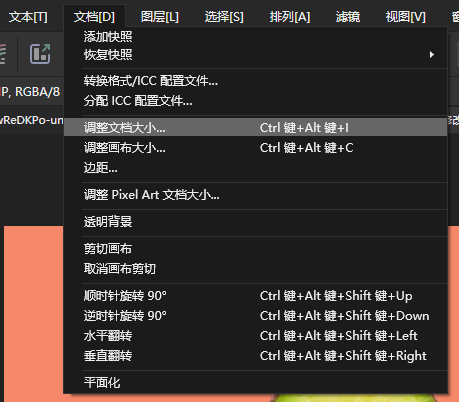Select 顺时针旋转 90° entry
The image size is (459, 402).
pyautogui.click(x=255, y=296)
